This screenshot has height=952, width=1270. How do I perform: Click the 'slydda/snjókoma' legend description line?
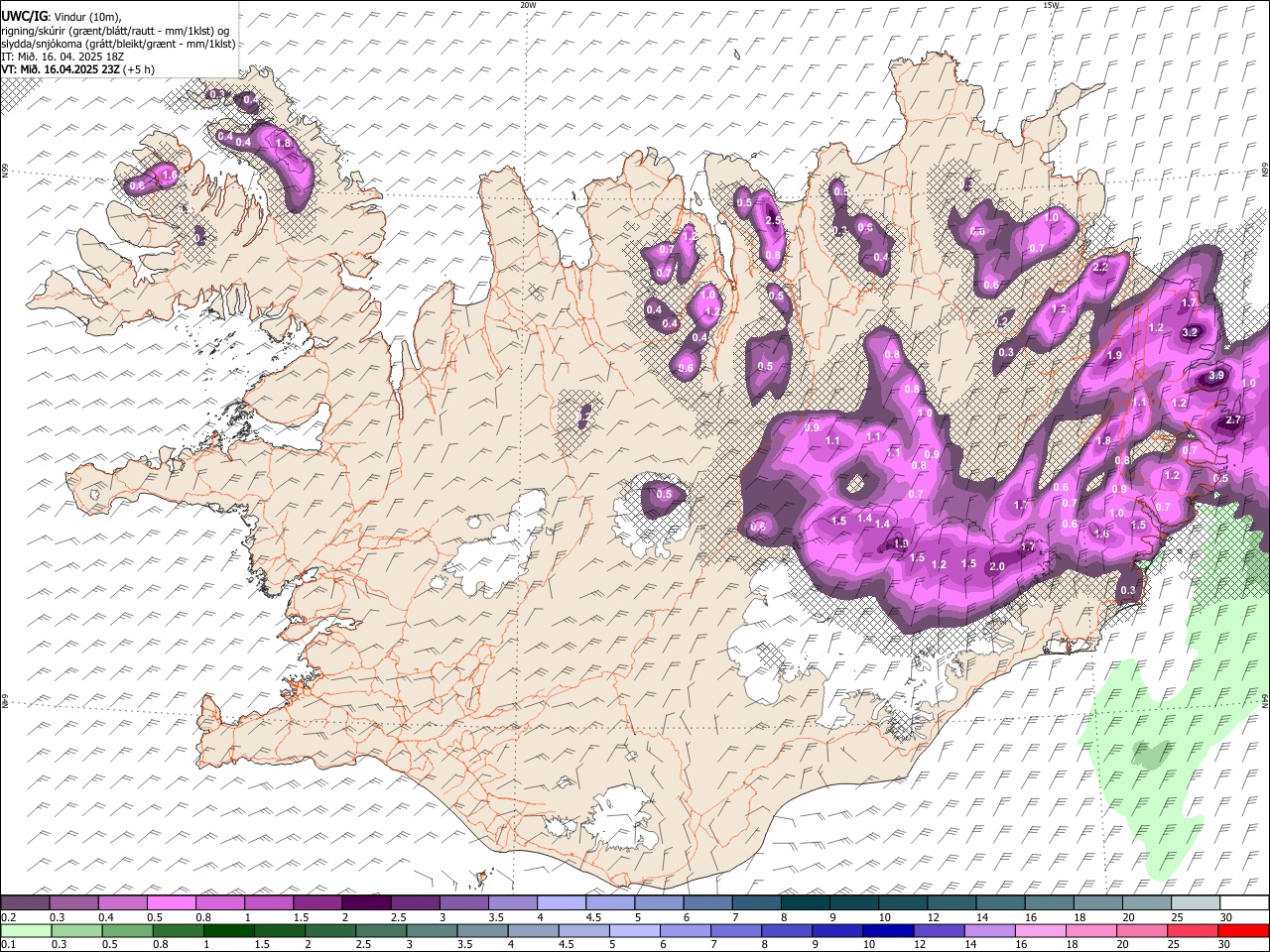pyautogui.click(x=118, y=44)
